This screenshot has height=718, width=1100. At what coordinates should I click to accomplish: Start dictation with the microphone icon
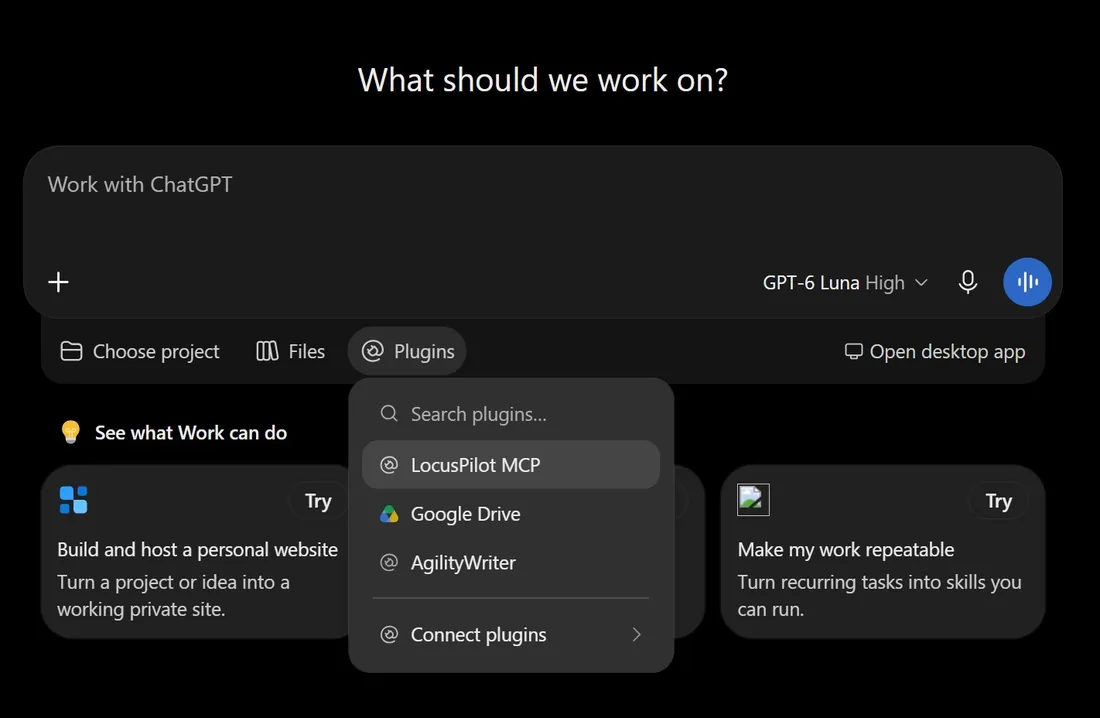[967, 282]
